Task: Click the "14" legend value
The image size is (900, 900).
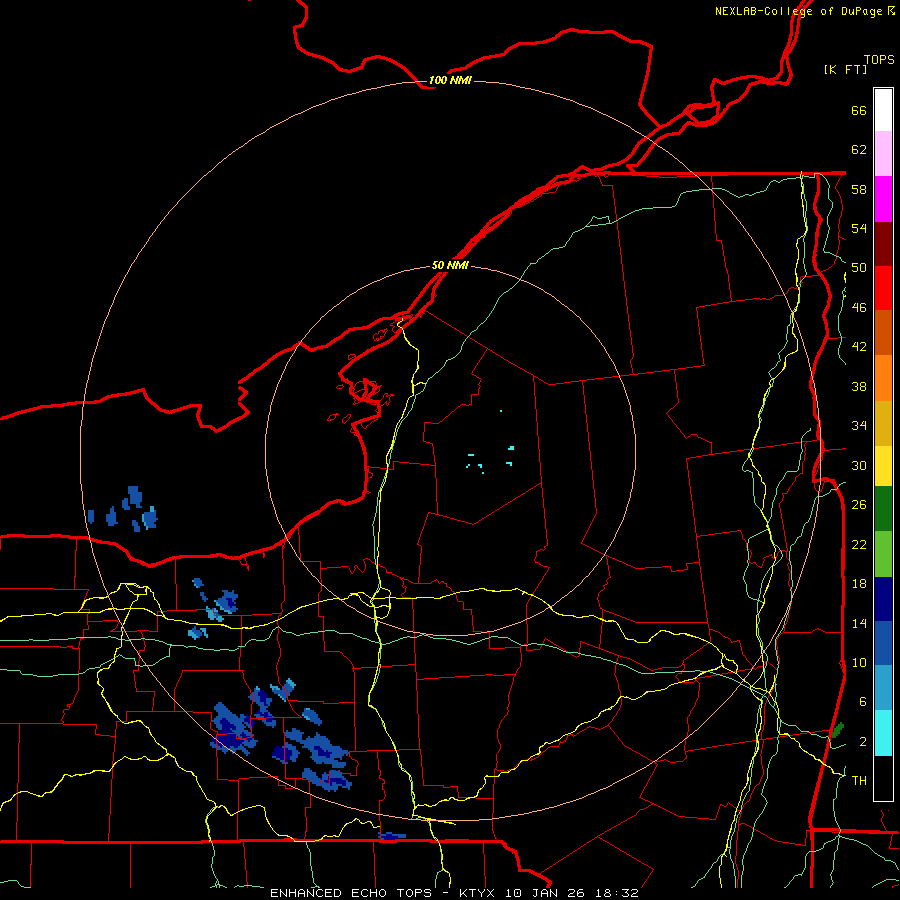Action: click(859, 623)
